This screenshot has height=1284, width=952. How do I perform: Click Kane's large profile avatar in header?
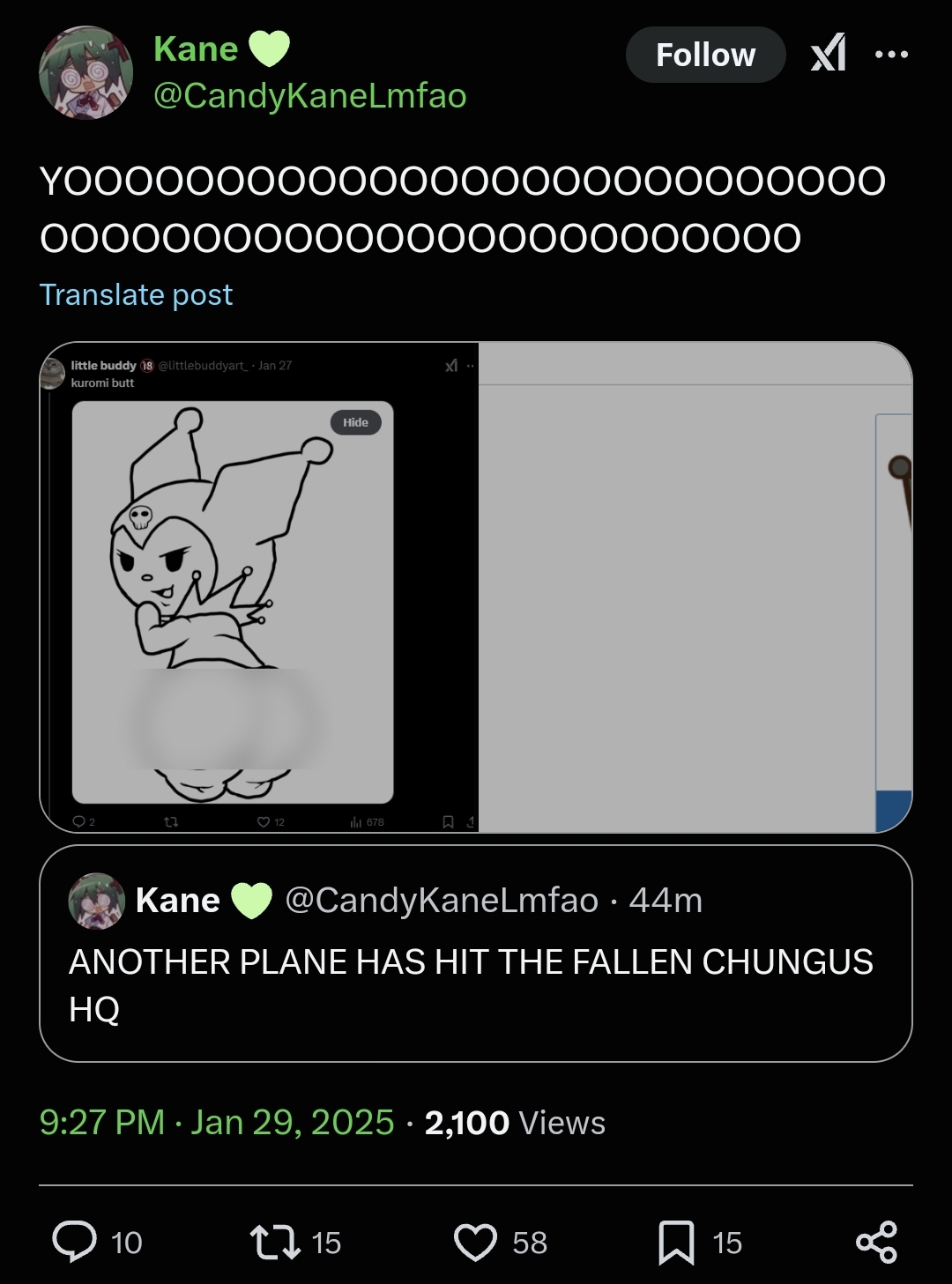click(x=86, y=72)
